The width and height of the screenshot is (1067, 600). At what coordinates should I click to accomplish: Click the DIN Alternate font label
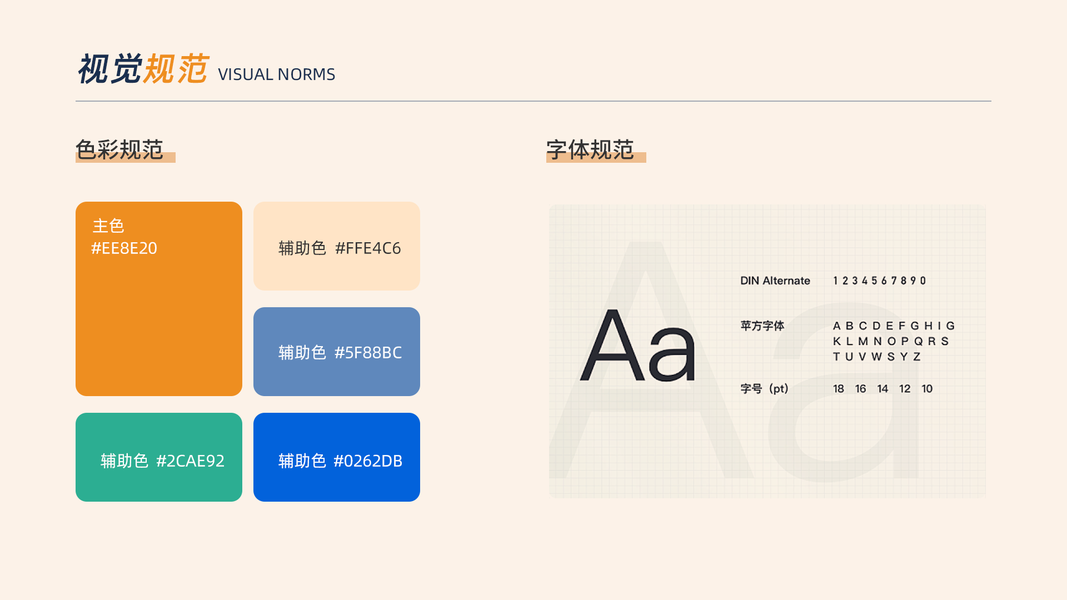point(775,280)
